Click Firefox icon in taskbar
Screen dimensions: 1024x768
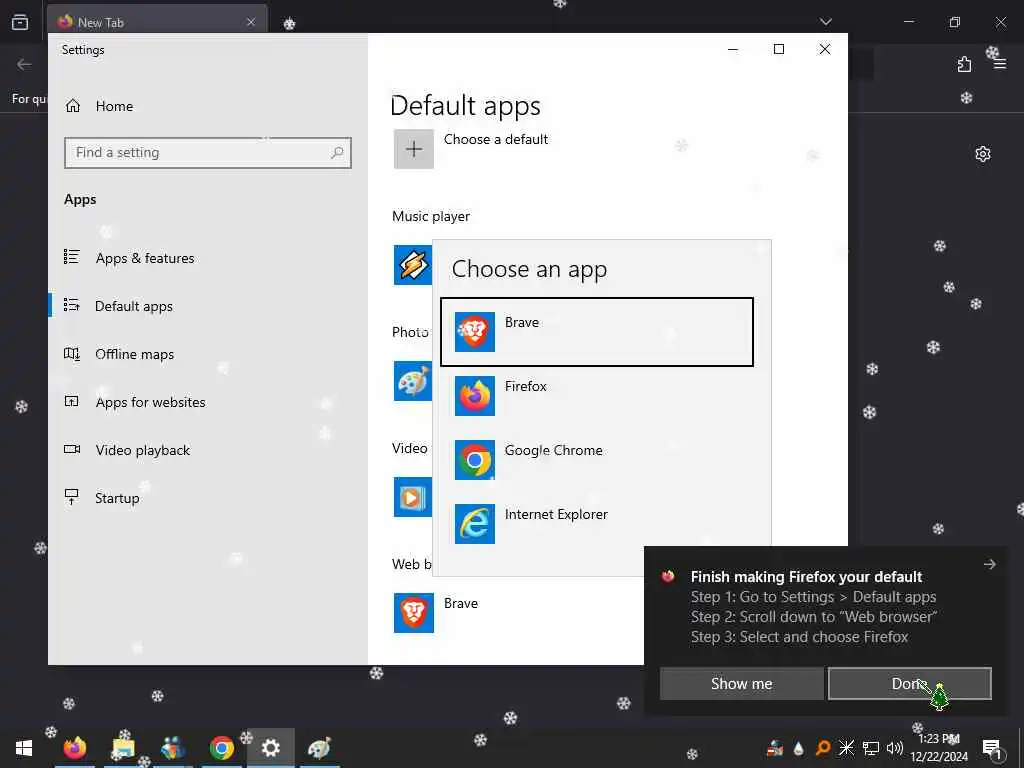click(74, 748)
